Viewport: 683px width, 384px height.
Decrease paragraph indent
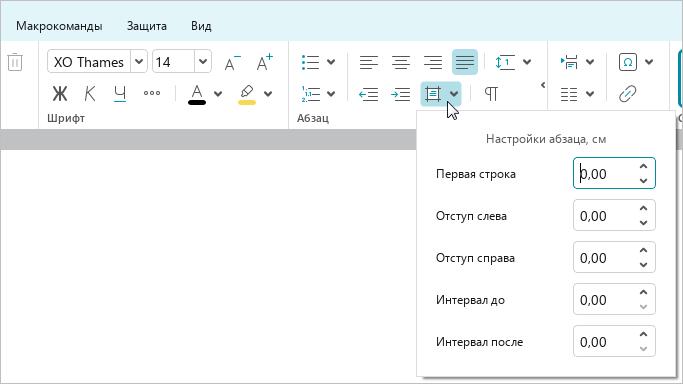369,94
